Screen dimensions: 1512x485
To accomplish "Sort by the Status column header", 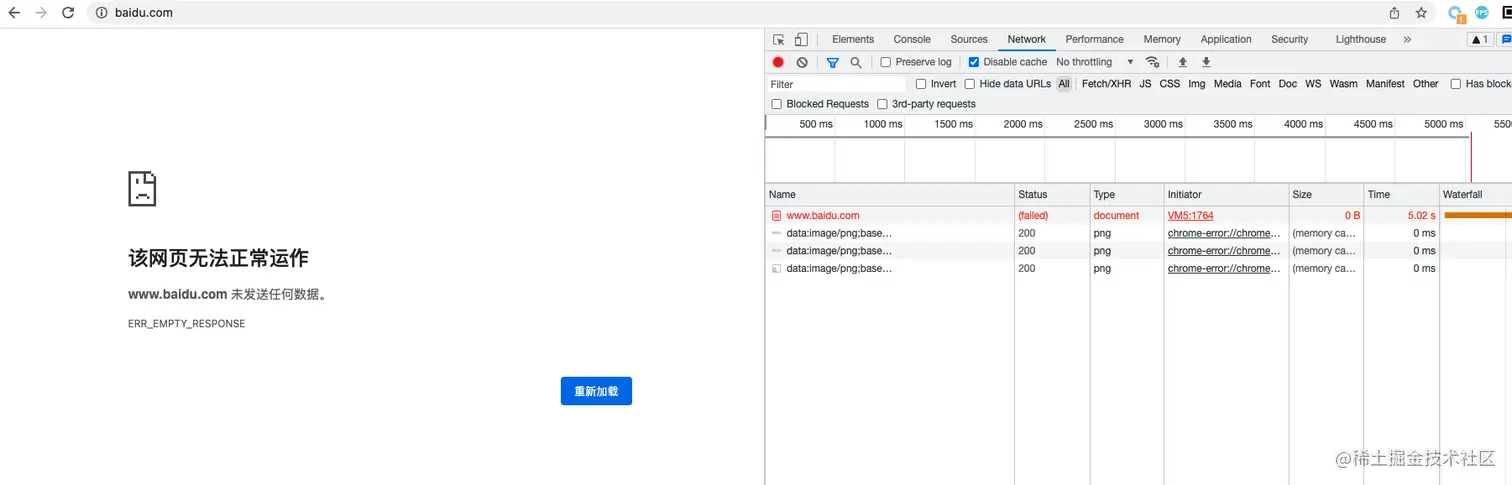I will point(1052,194).
